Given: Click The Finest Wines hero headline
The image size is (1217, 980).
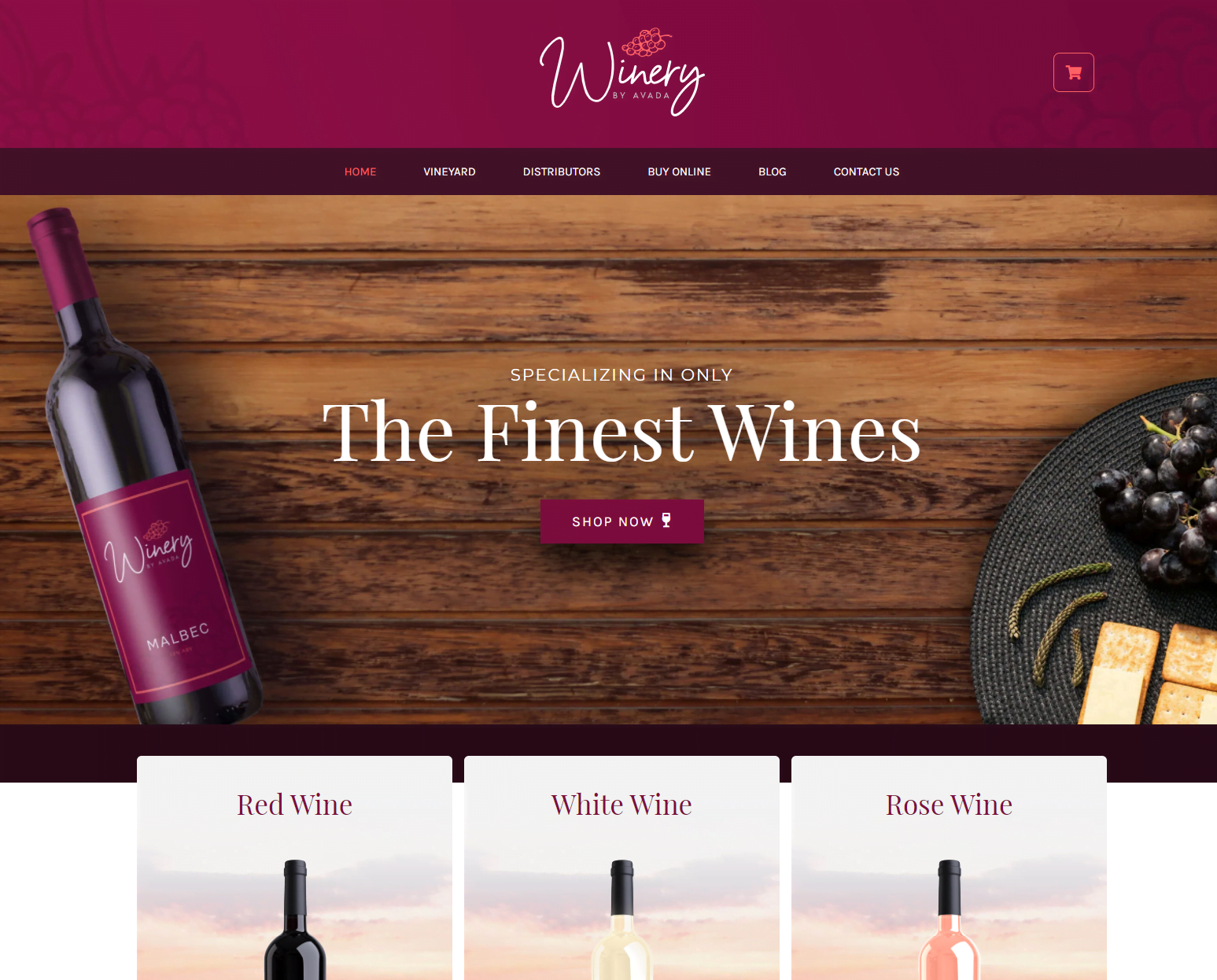Looking at the screenshot, I should (621, 432).
